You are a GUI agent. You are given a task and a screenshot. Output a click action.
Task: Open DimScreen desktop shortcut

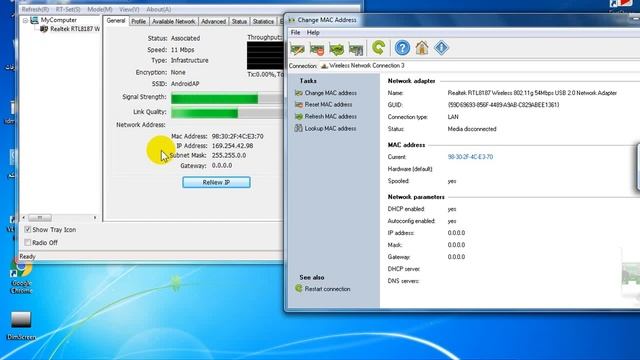[21, 325]
